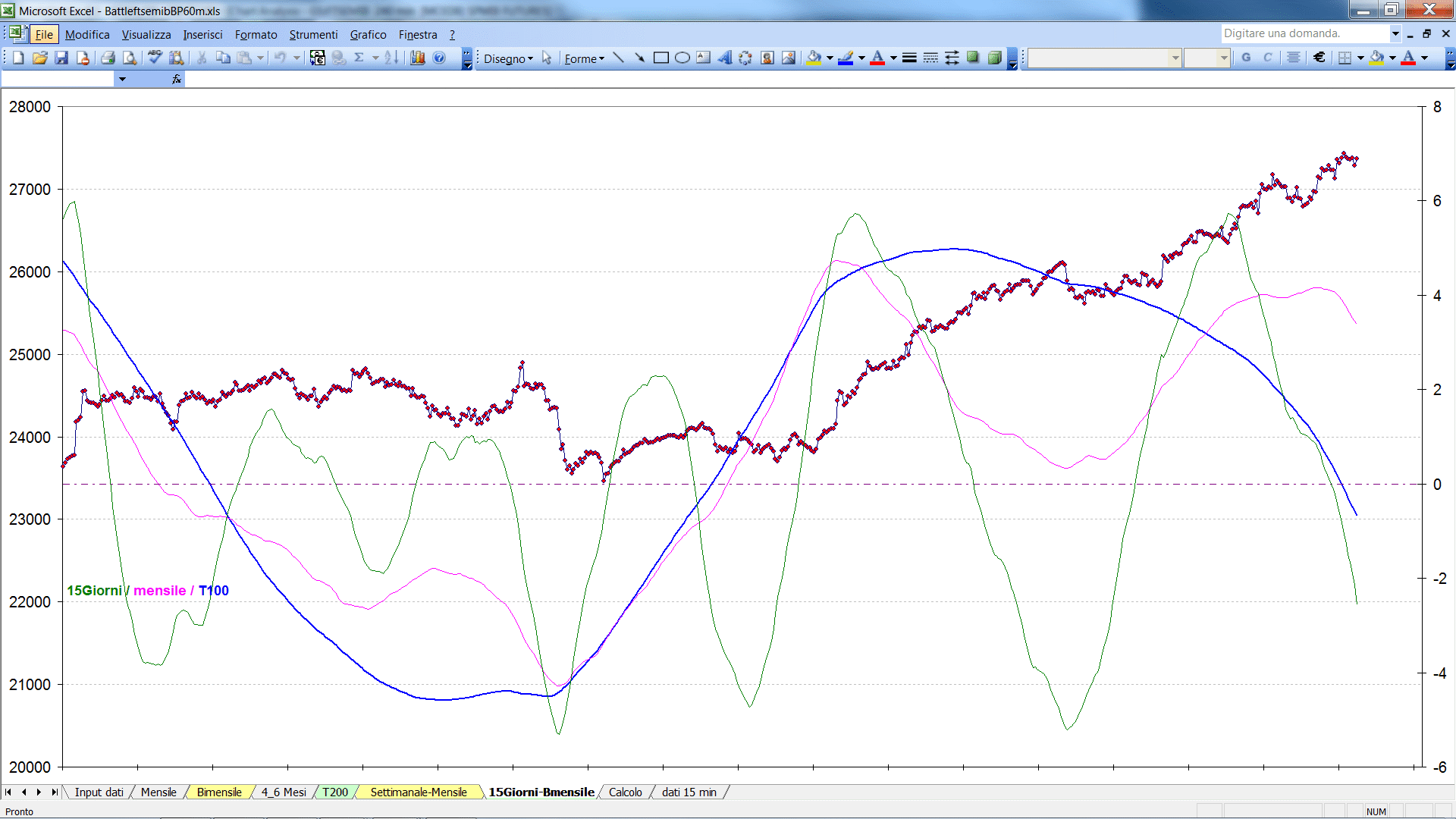The image size is (1456, 819).
Task: Click the drawing Fill Color bucket
Action: point(814,58)
